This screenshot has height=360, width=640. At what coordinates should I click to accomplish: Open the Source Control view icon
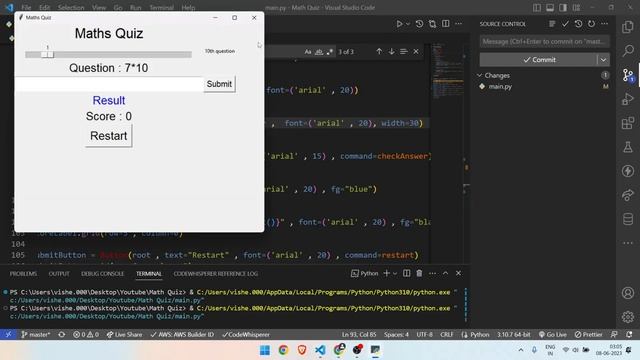[628, 75]
